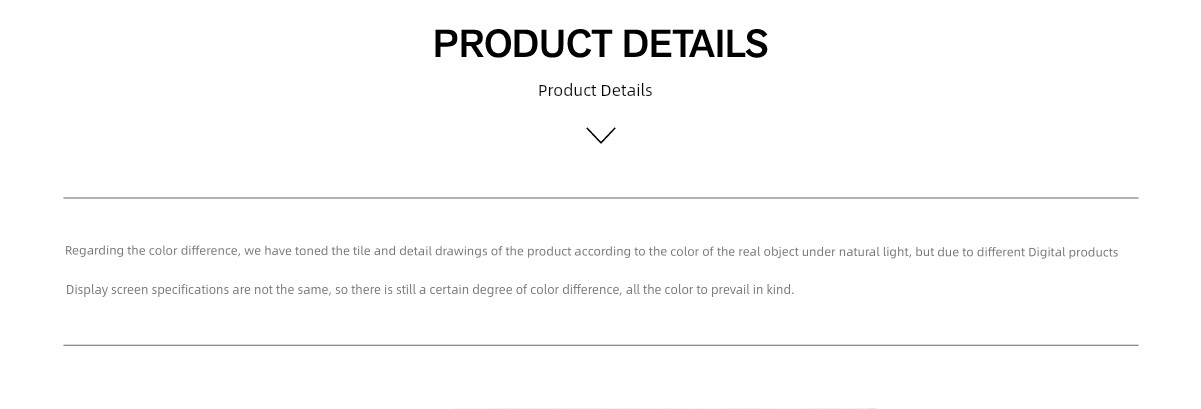Click the text 'Regarding the color difference'
The image size is (1201, 409).
pos(152,251)
